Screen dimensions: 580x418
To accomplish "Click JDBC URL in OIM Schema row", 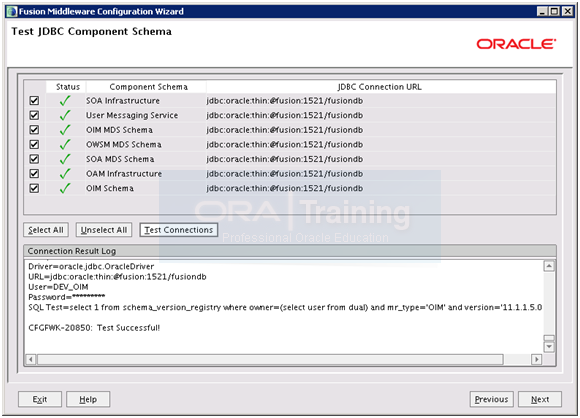I will coord(284,188).
